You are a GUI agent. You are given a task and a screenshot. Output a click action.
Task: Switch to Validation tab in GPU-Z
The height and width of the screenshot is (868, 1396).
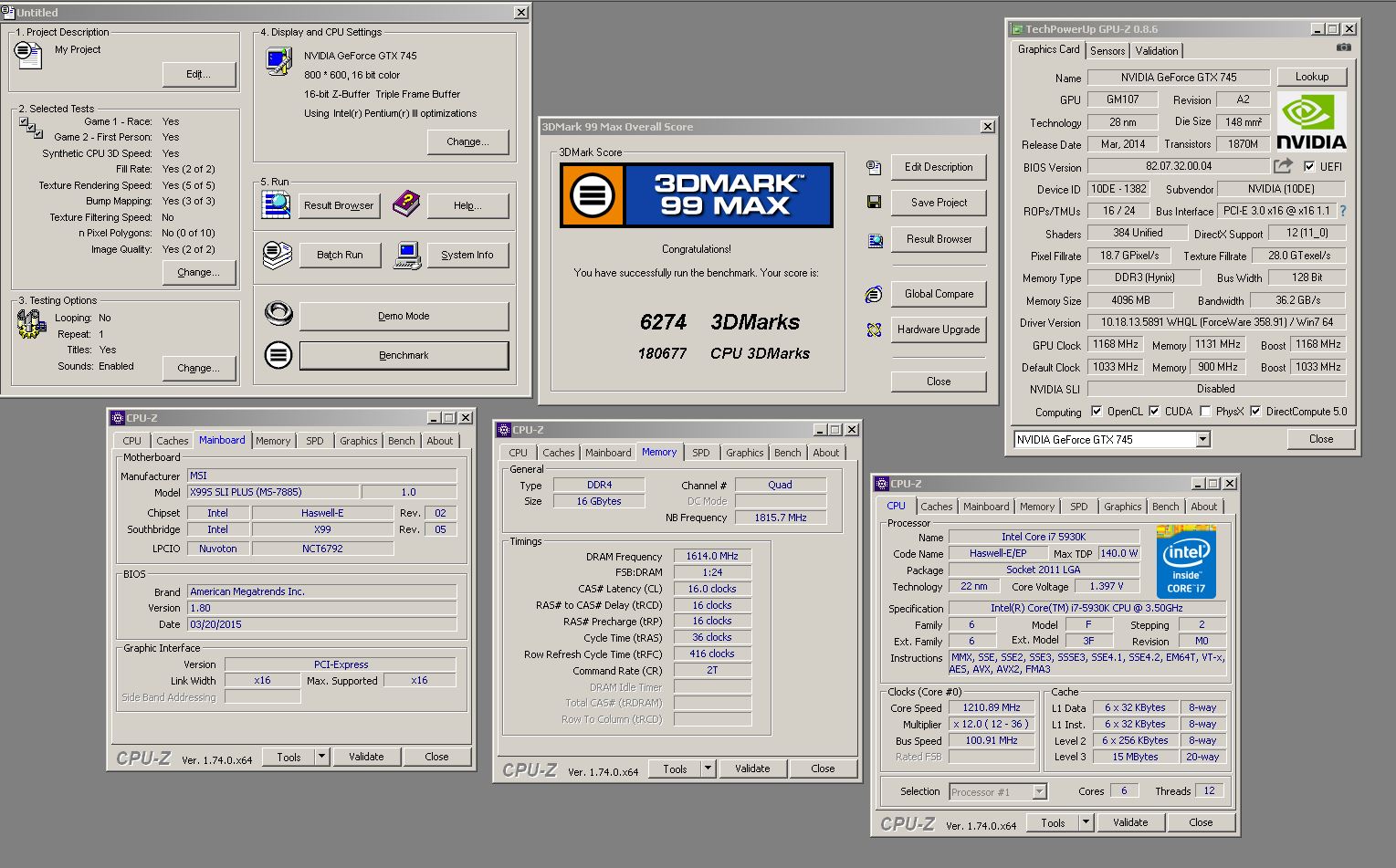[x=1157, y=51]
